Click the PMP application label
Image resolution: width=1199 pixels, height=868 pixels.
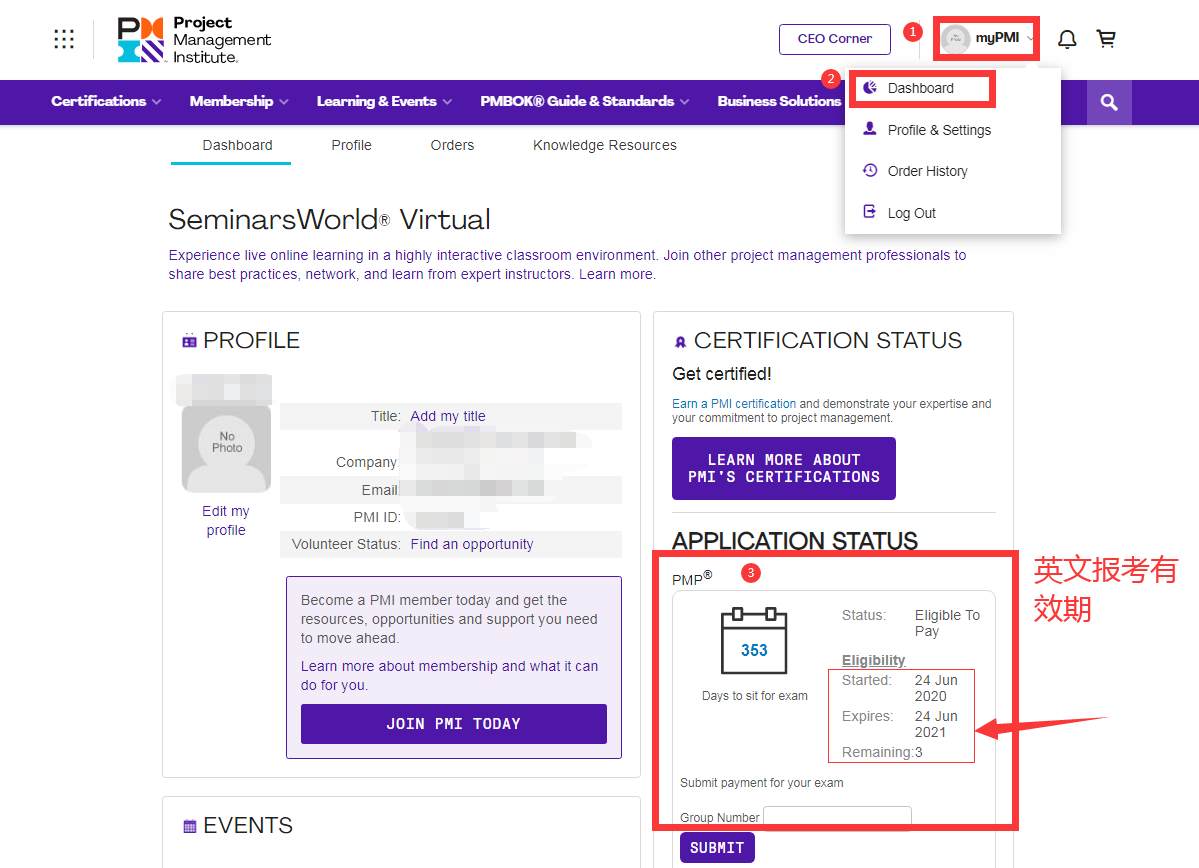pyautogui.click(x=691, y=578)
